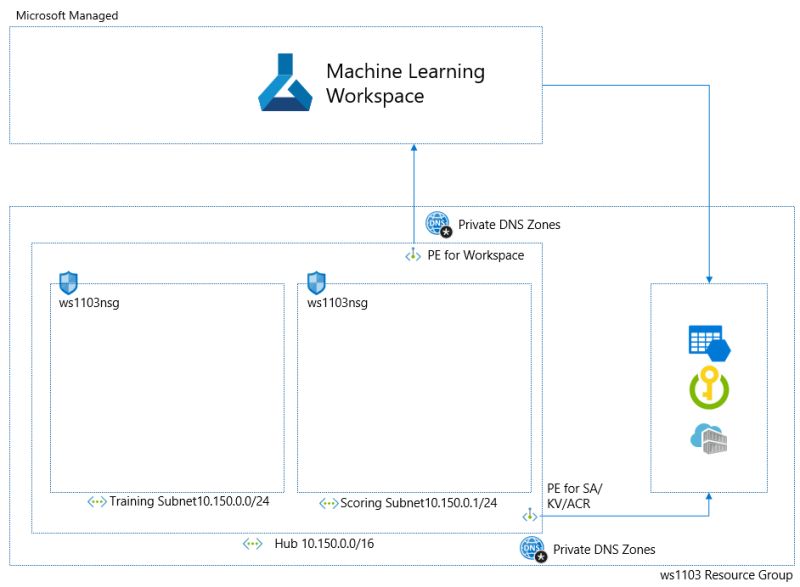Screen dimensions: 800x587
Task: Select the Microsoft Managed label
Action: click(66, 15)
